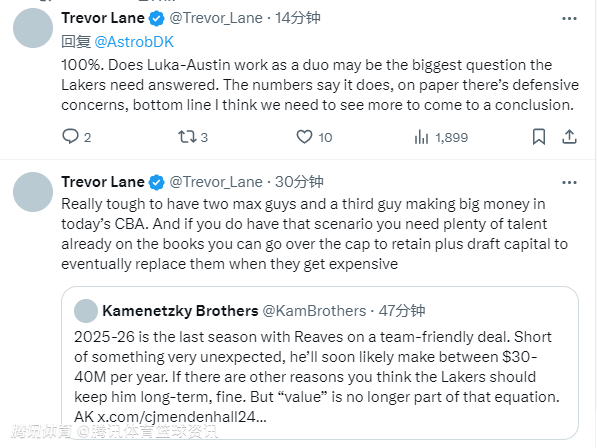Like the tweet with 10 likes
Viewport: 597px width, 448px height.
314,137
